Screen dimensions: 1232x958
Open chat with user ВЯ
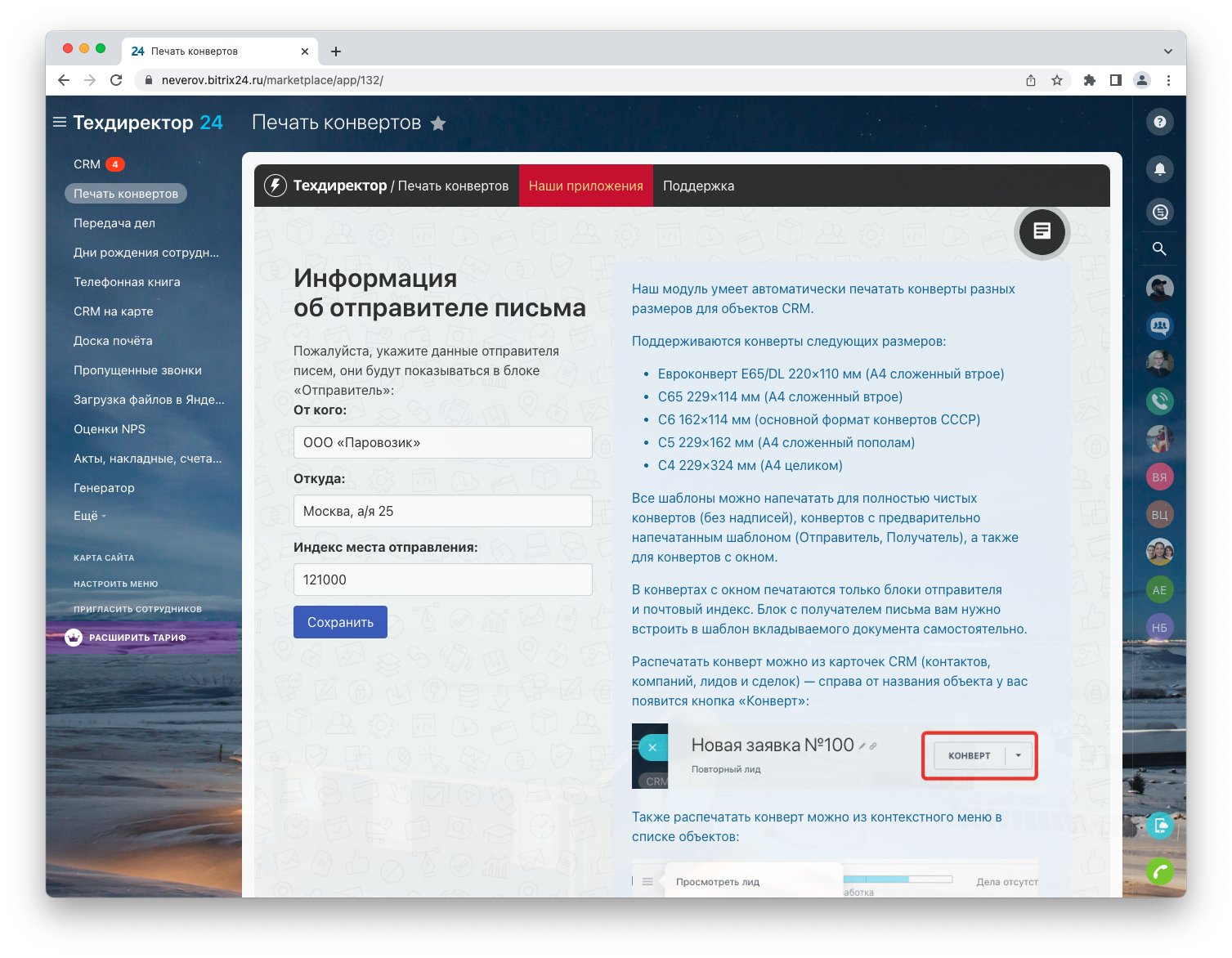click(1159, 477)
